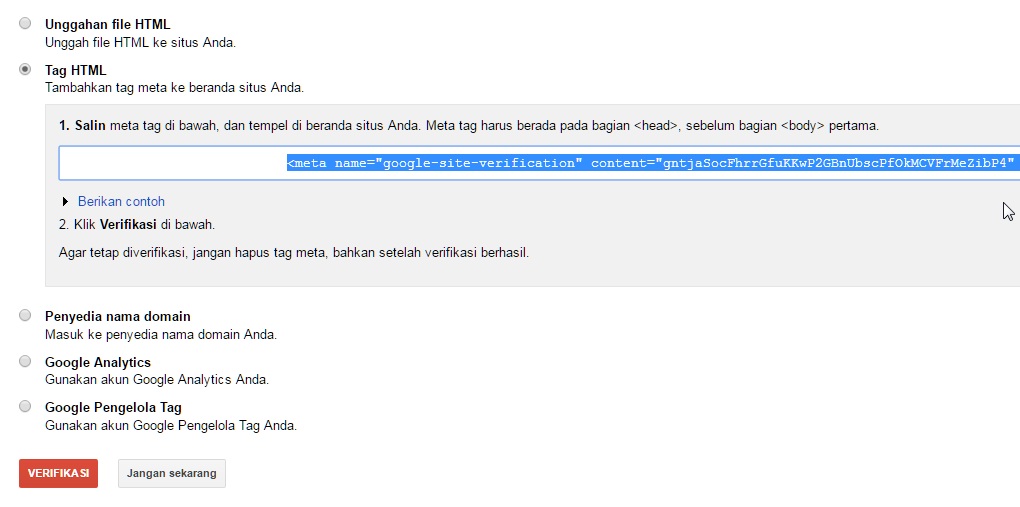This screenshot has height=507, width=1020.
Task: Click 'Unggah file HTML ke situs Anda.' text
Action: (141, 43)
